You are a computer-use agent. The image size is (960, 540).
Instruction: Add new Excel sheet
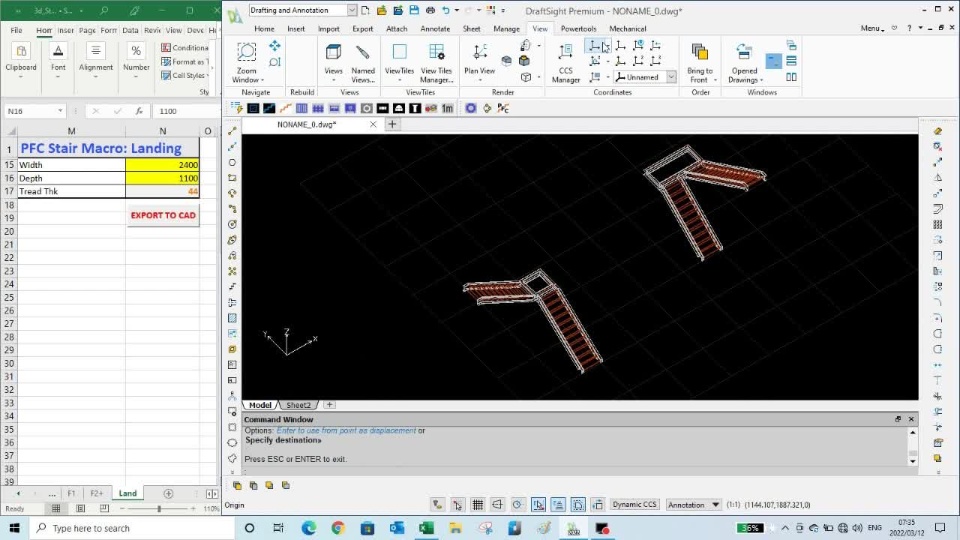point(168,493)
